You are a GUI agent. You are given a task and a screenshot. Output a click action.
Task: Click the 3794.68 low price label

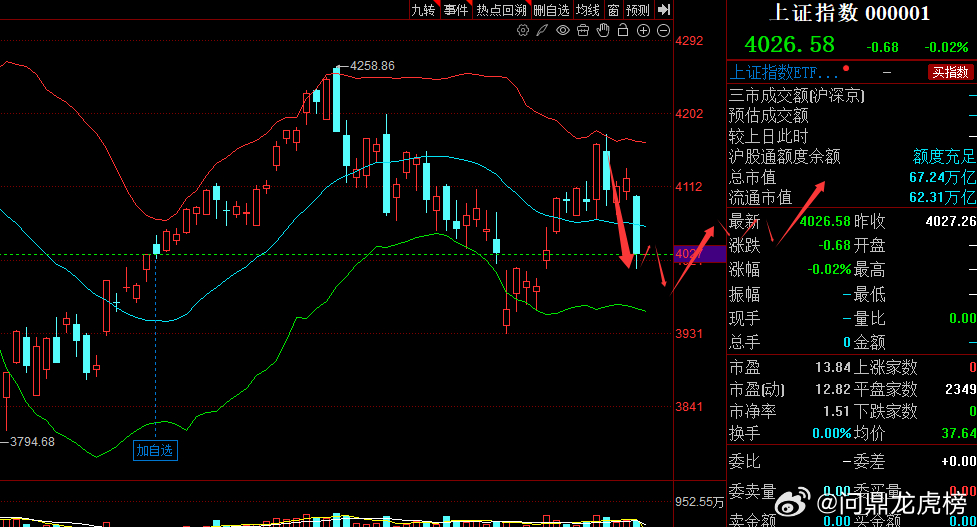pyautogui.click(x=32, y=442)
